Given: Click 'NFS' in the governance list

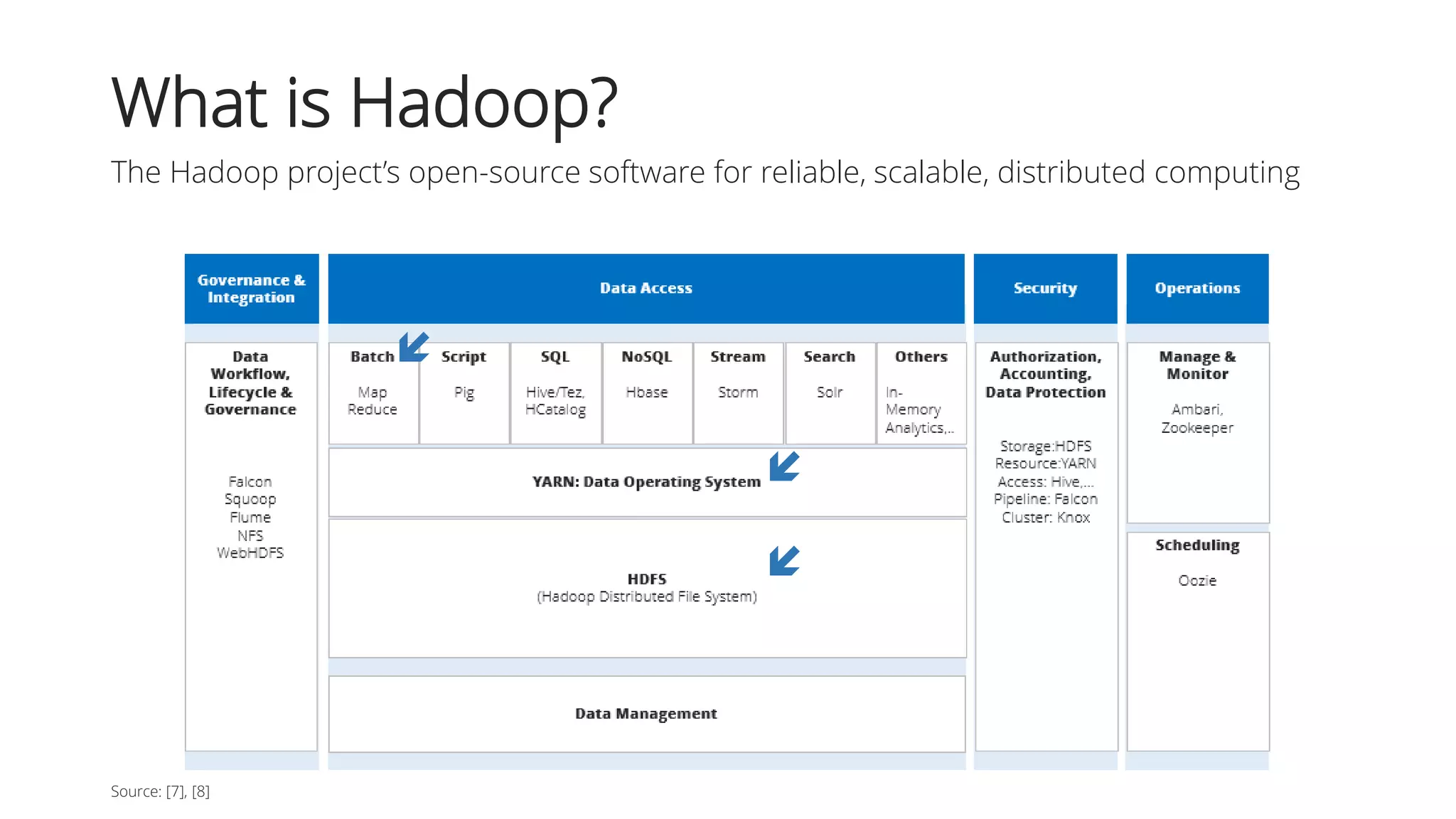Looking at the screenshot, I should coord(250,535).
